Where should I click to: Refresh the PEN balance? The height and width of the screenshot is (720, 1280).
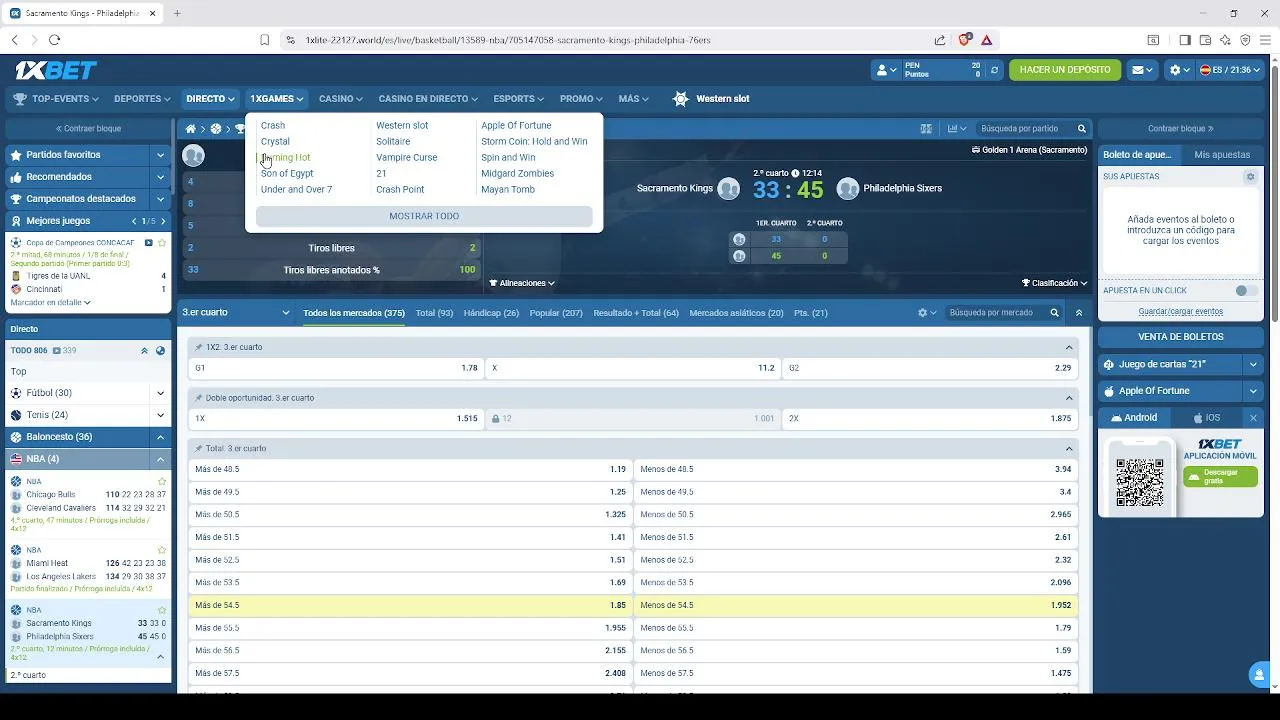(x=994, y=70)
